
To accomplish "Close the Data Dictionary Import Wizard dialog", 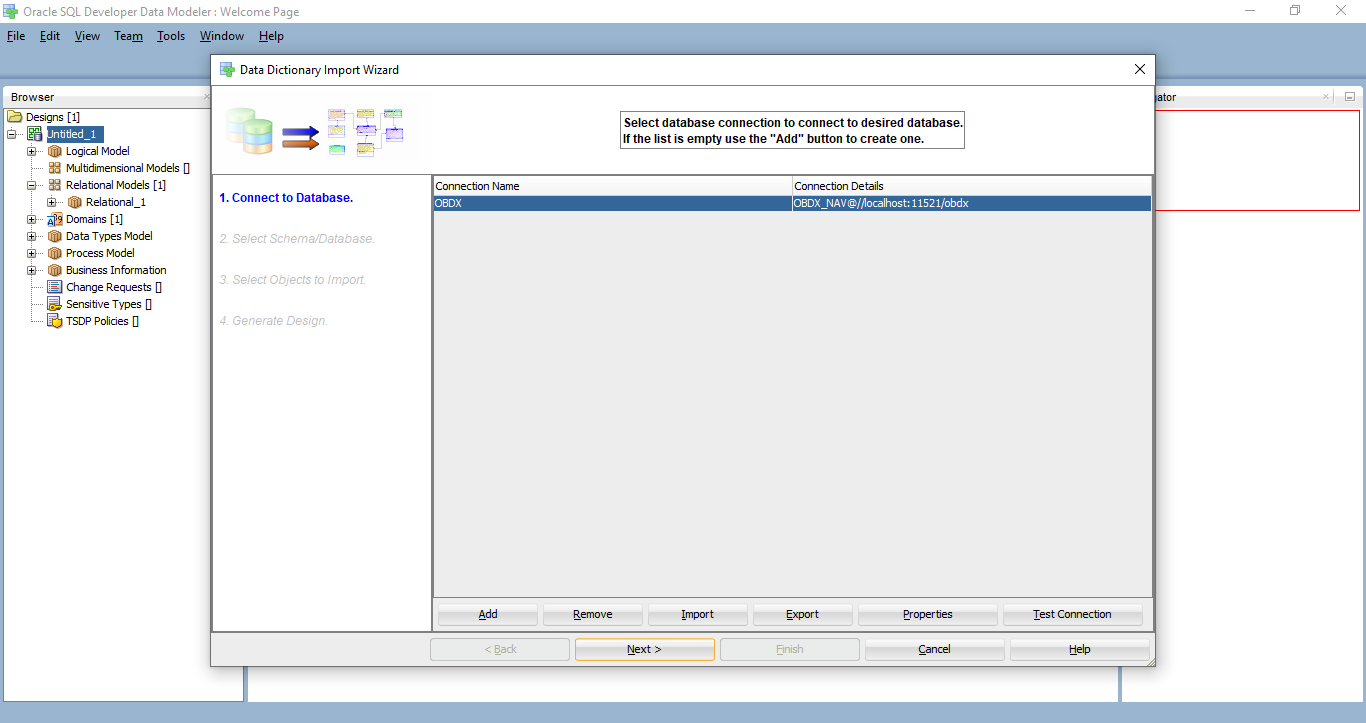I will click(x=1139, y=70).
